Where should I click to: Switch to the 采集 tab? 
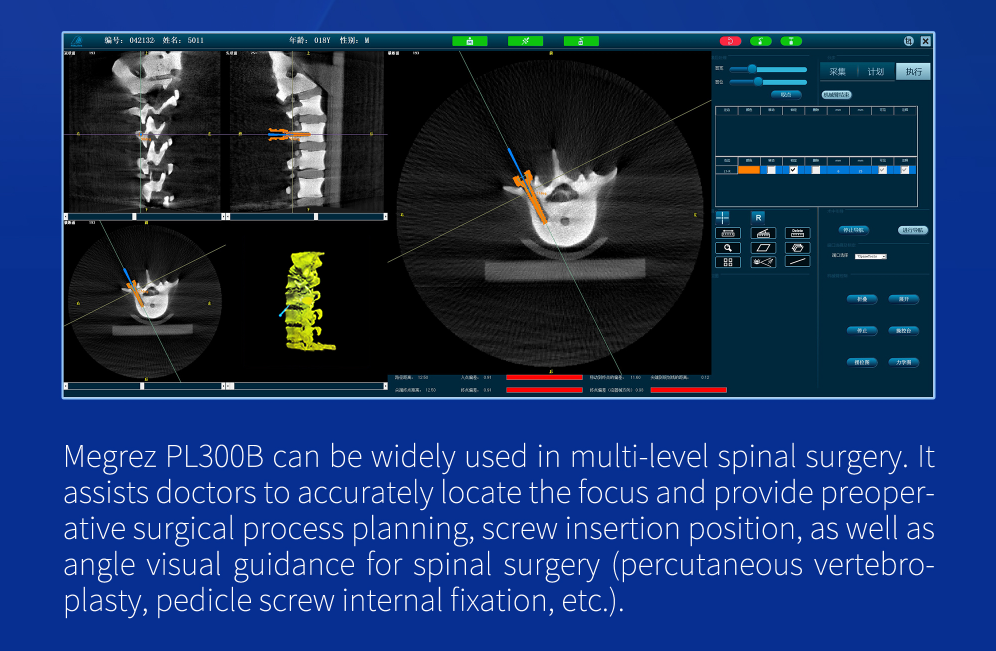coord(838,72)
